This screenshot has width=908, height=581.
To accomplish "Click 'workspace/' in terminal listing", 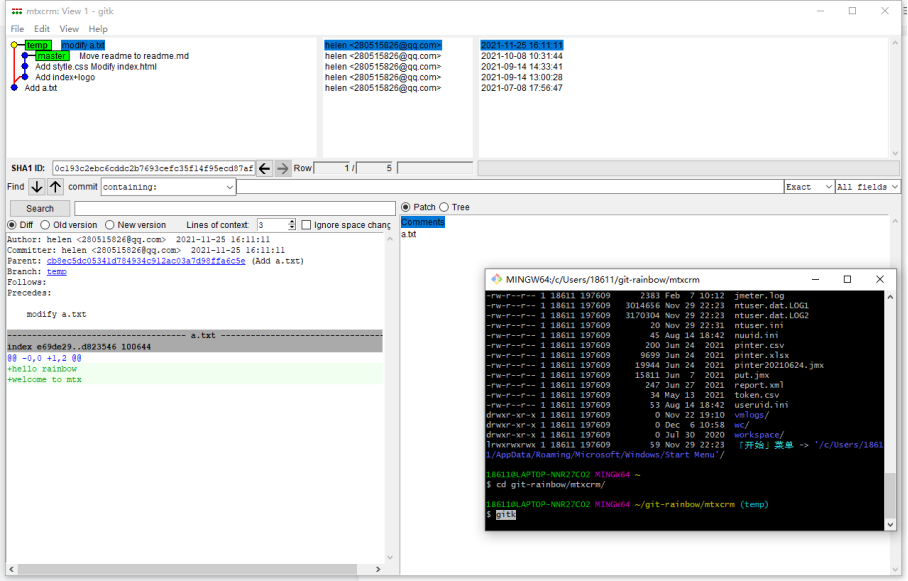I will pyautogui.click(x=759, y=435).
